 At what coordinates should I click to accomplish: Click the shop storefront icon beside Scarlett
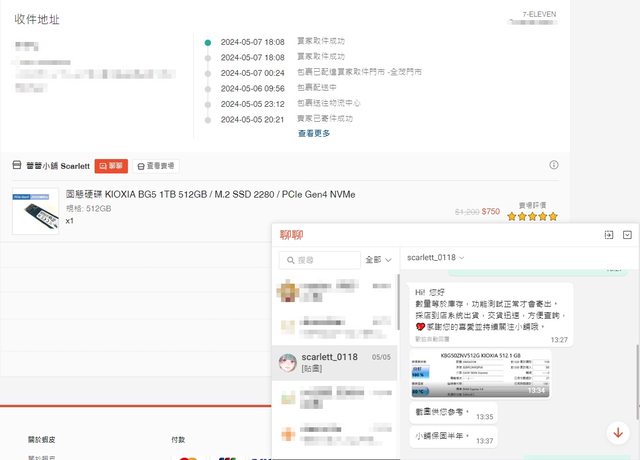[17, 165]
